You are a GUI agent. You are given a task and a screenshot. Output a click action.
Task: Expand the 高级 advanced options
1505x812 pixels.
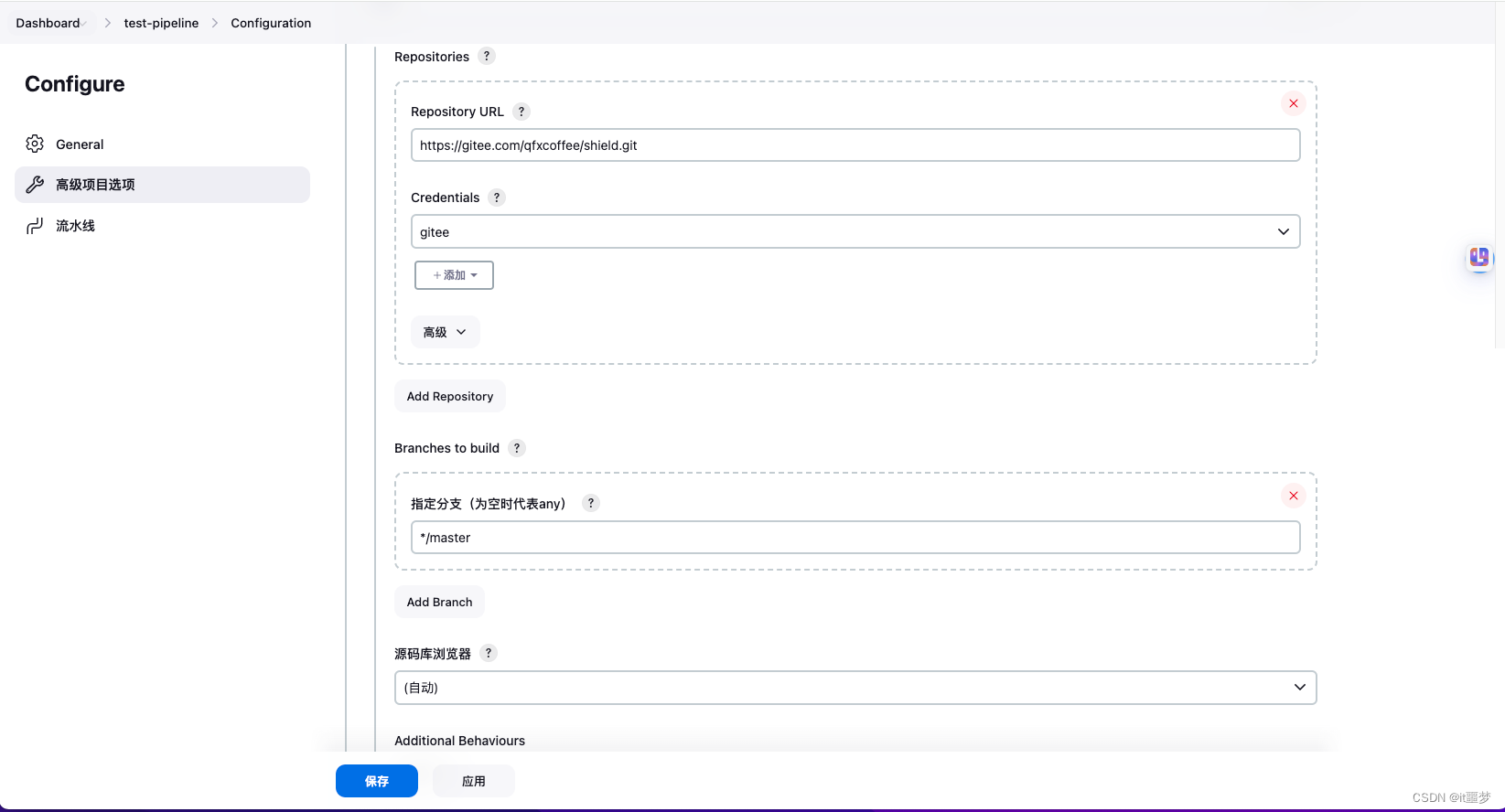[445, 332]
